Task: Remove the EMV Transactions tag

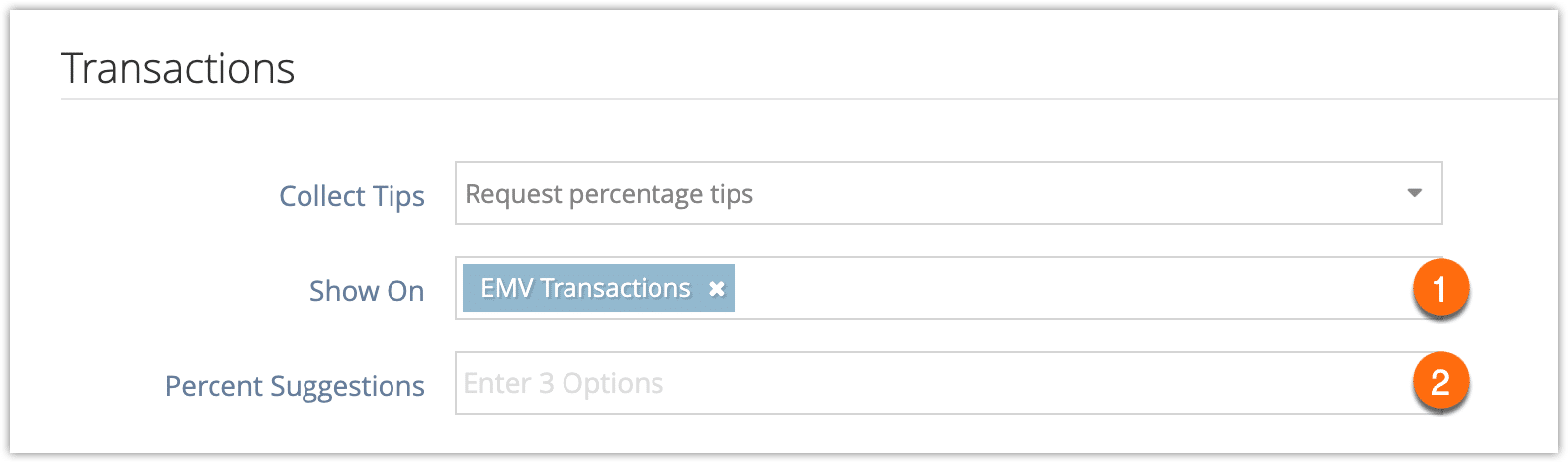Action: pyautogui.click(x=717, y=289)
